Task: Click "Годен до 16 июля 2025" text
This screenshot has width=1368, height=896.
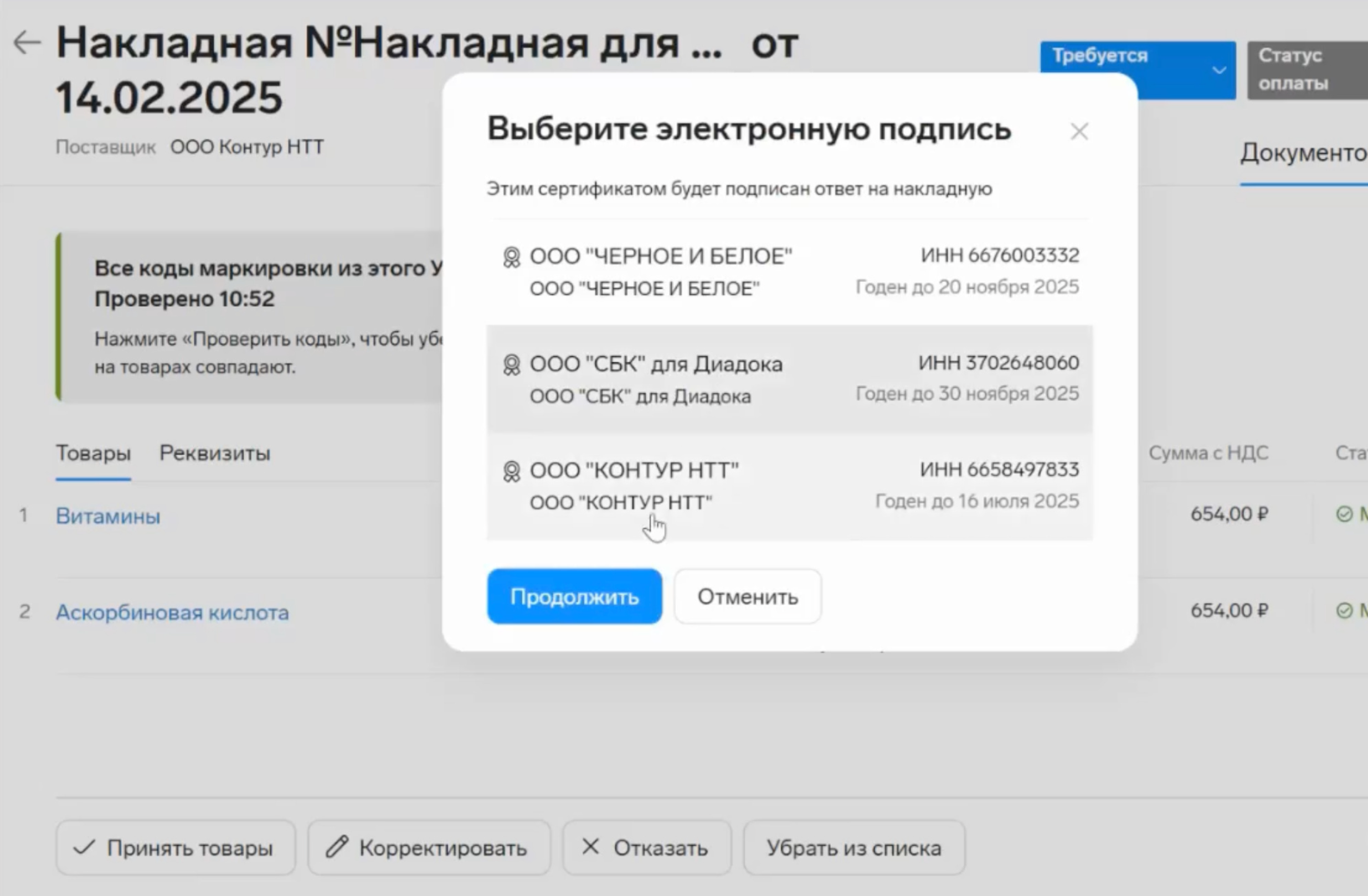Action: coord(977,501)
